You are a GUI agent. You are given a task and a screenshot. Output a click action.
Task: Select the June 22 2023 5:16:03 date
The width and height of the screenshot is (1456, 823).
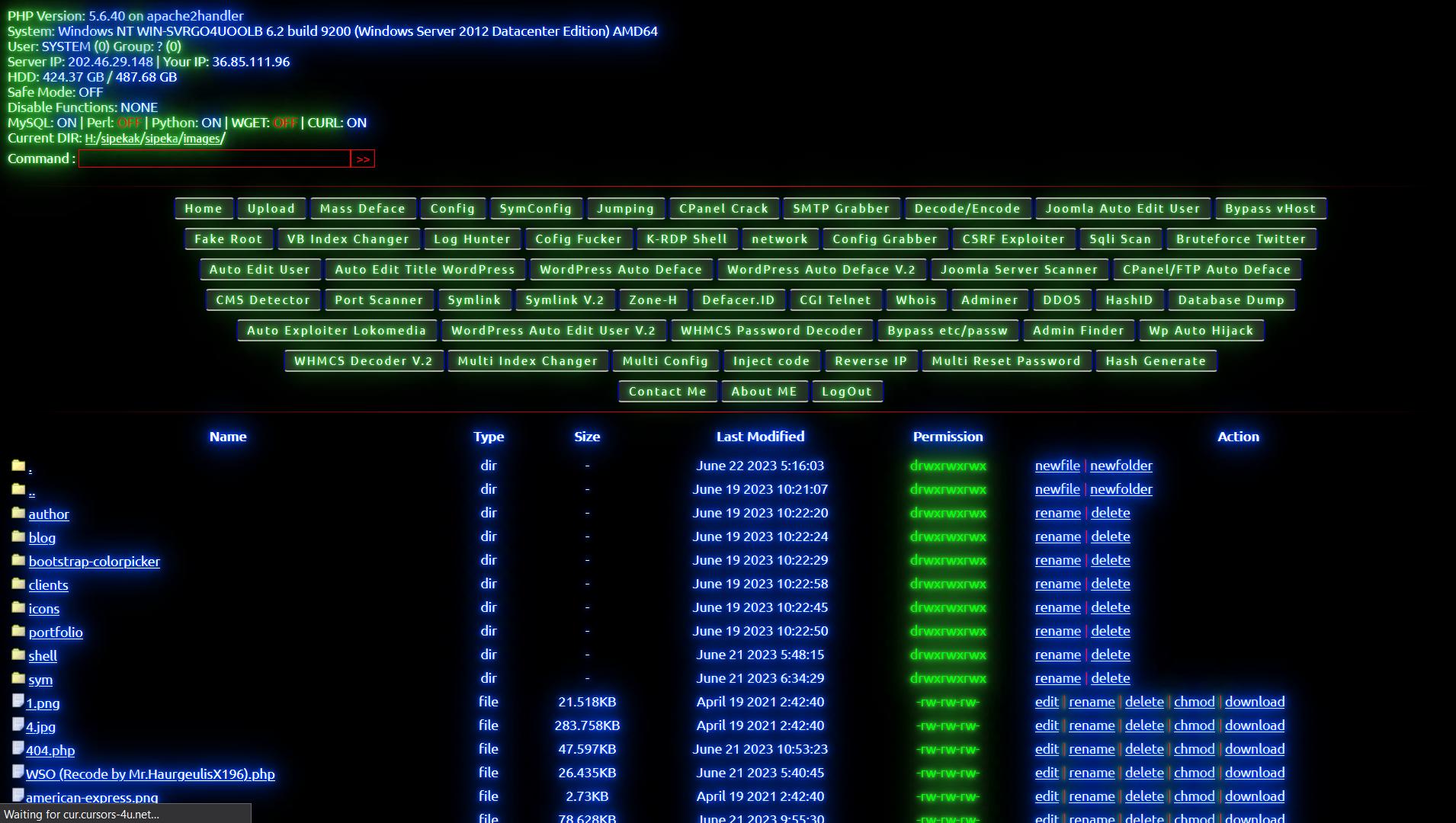pyautogui.click(x=760, y=466)
